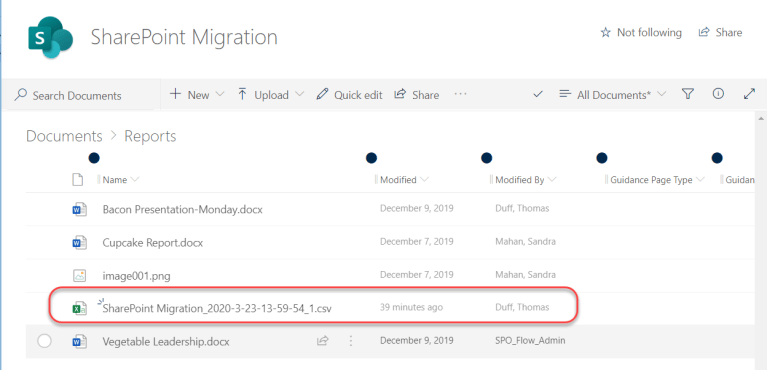The image size is (767, 370).
Task: Open actions menu for Vegetable Leadership.docx
Action: click(350, 341)
